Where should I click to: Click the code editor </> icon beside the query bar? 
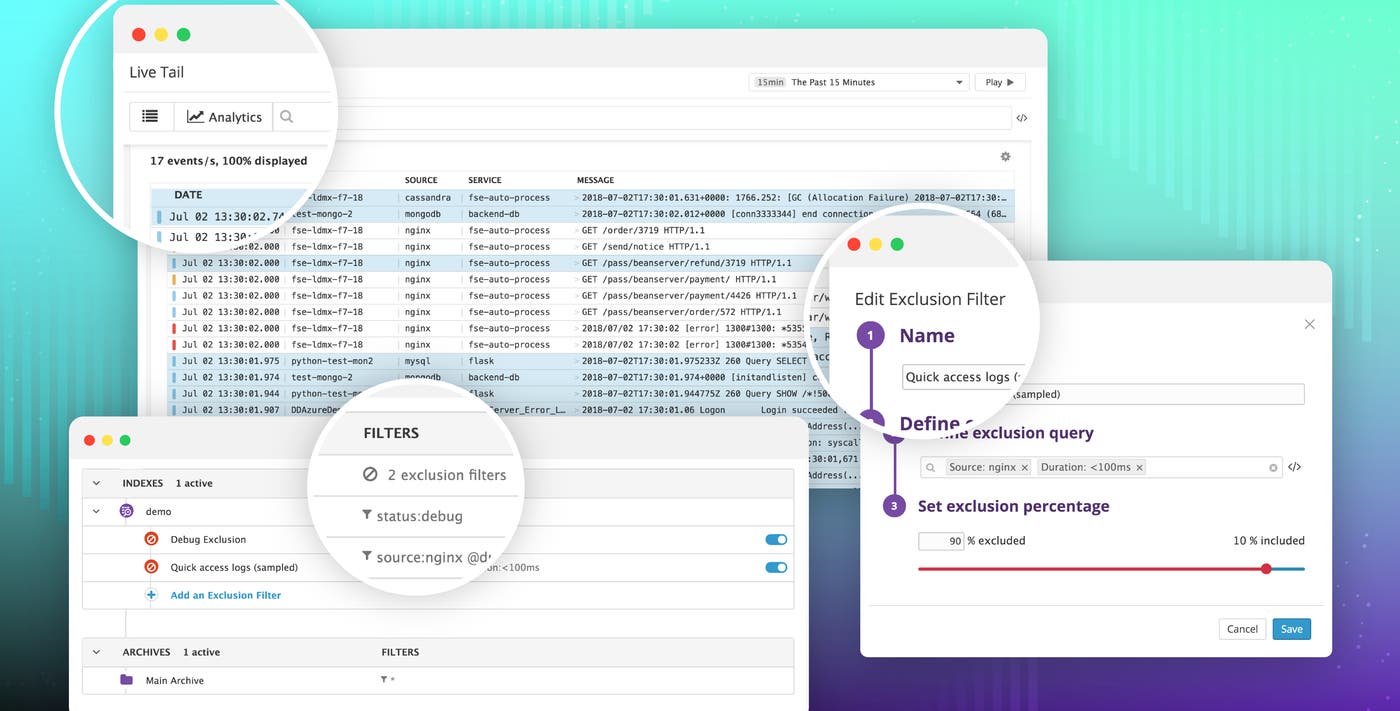pos(1021,117)
